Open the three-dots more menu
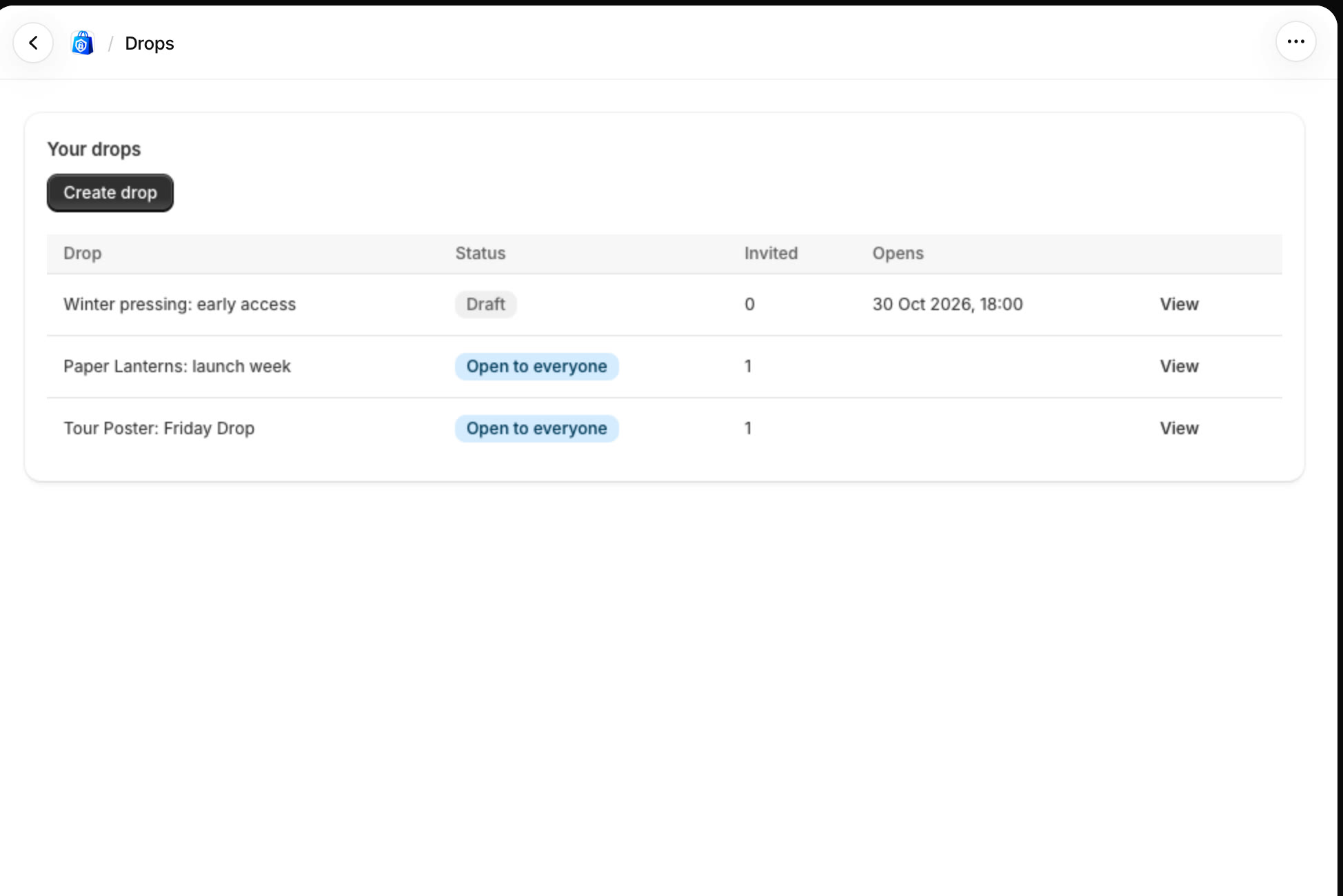The width and height of the screenshot is (1343, 896). [x=1295, y=42]
